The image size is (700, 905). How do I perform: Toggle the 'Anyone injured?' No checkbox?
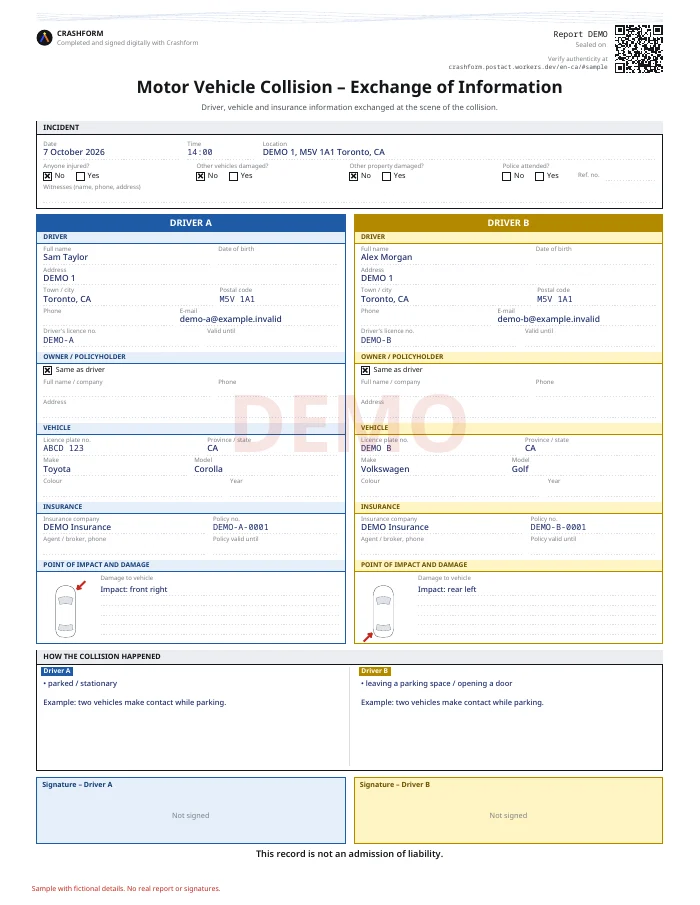click(47, 176)
